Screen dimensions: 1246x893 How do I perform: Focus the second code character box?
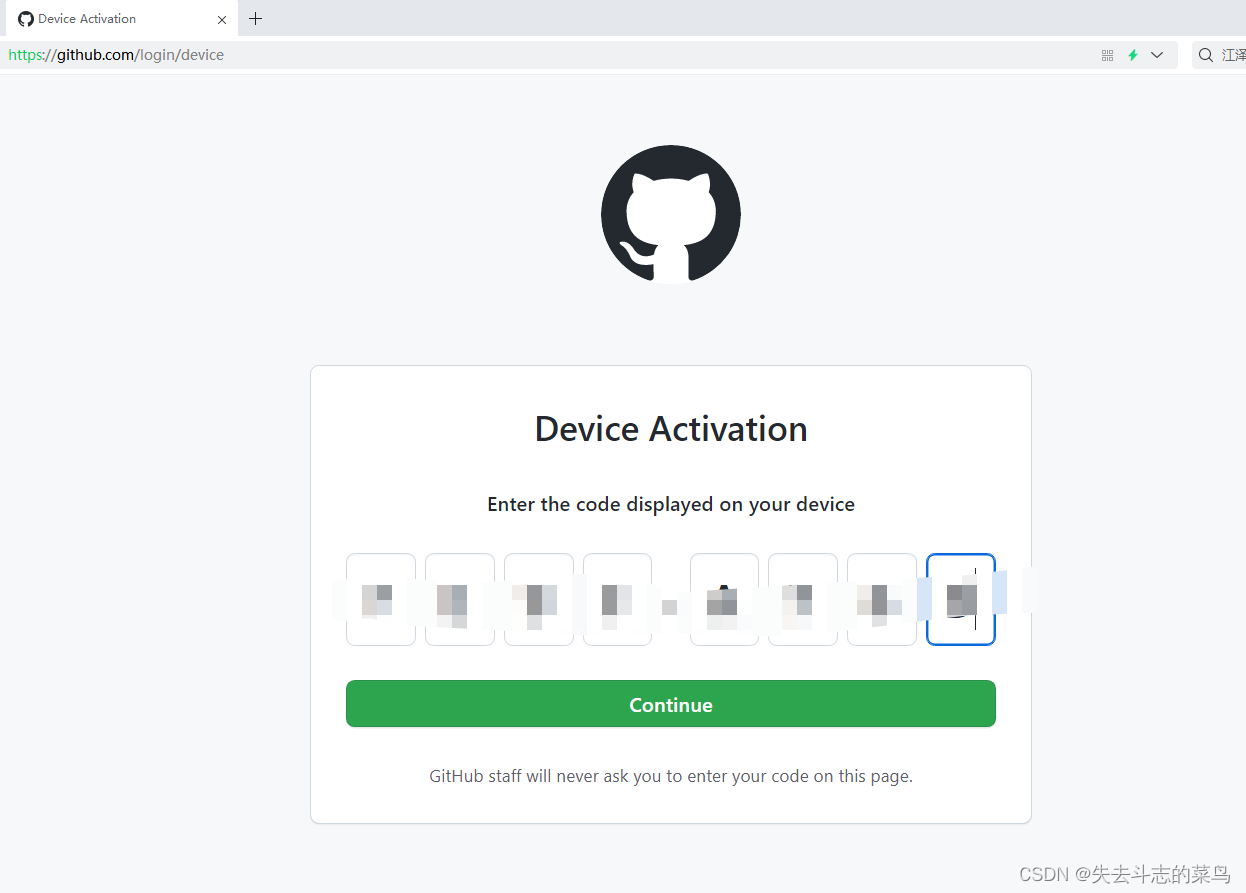click(x=460, y=599)
